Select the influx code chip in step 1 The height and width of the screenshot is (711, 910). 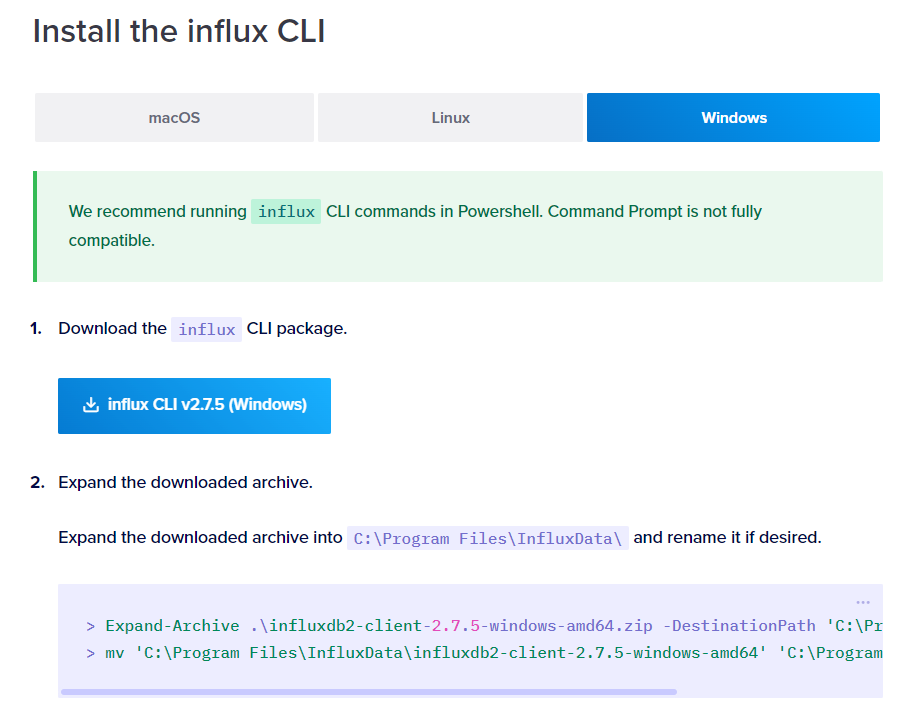(206, 328)
